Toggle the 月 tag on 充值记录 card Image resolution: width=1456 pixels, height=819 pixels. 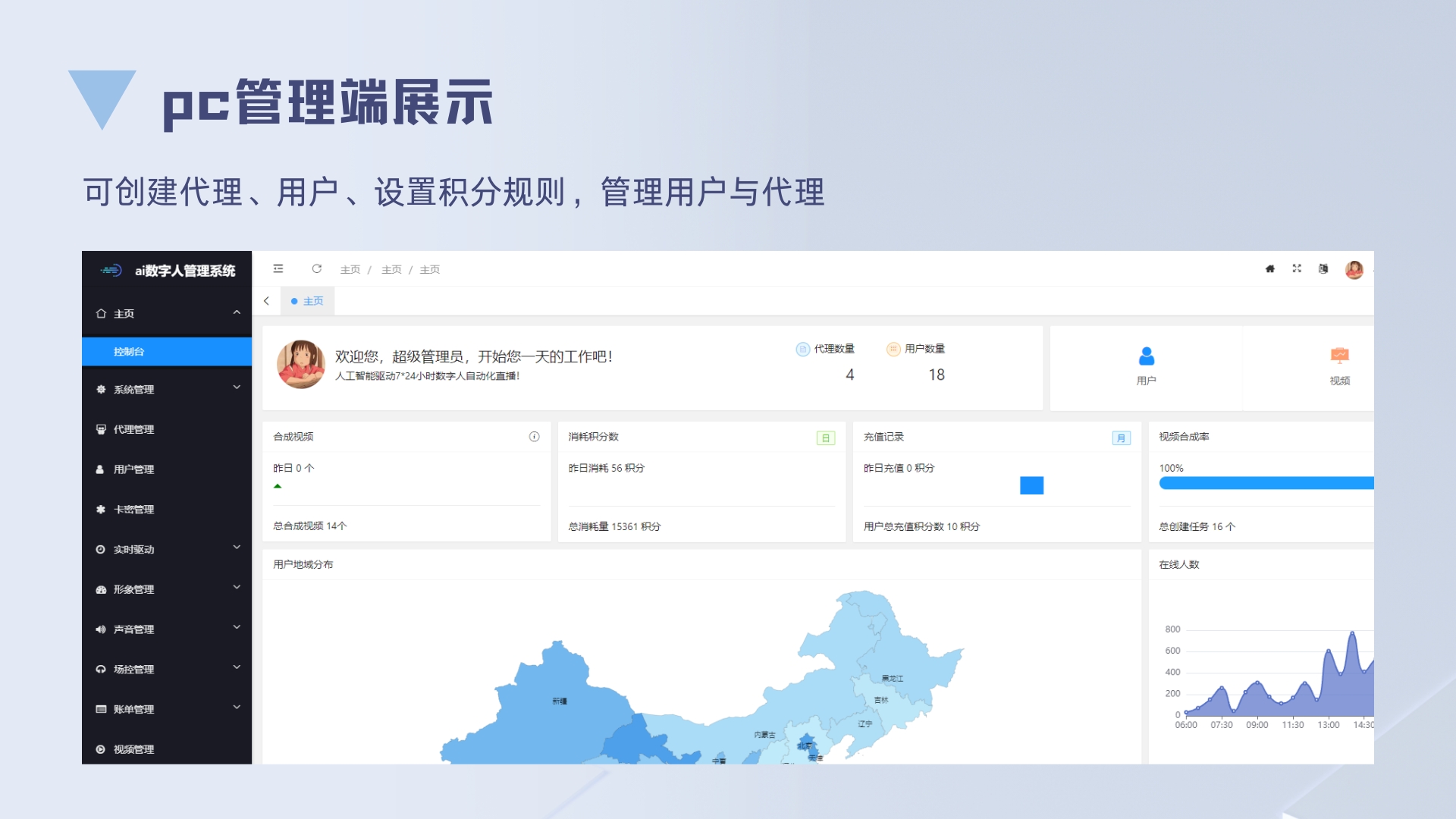tap(1121, 438)
